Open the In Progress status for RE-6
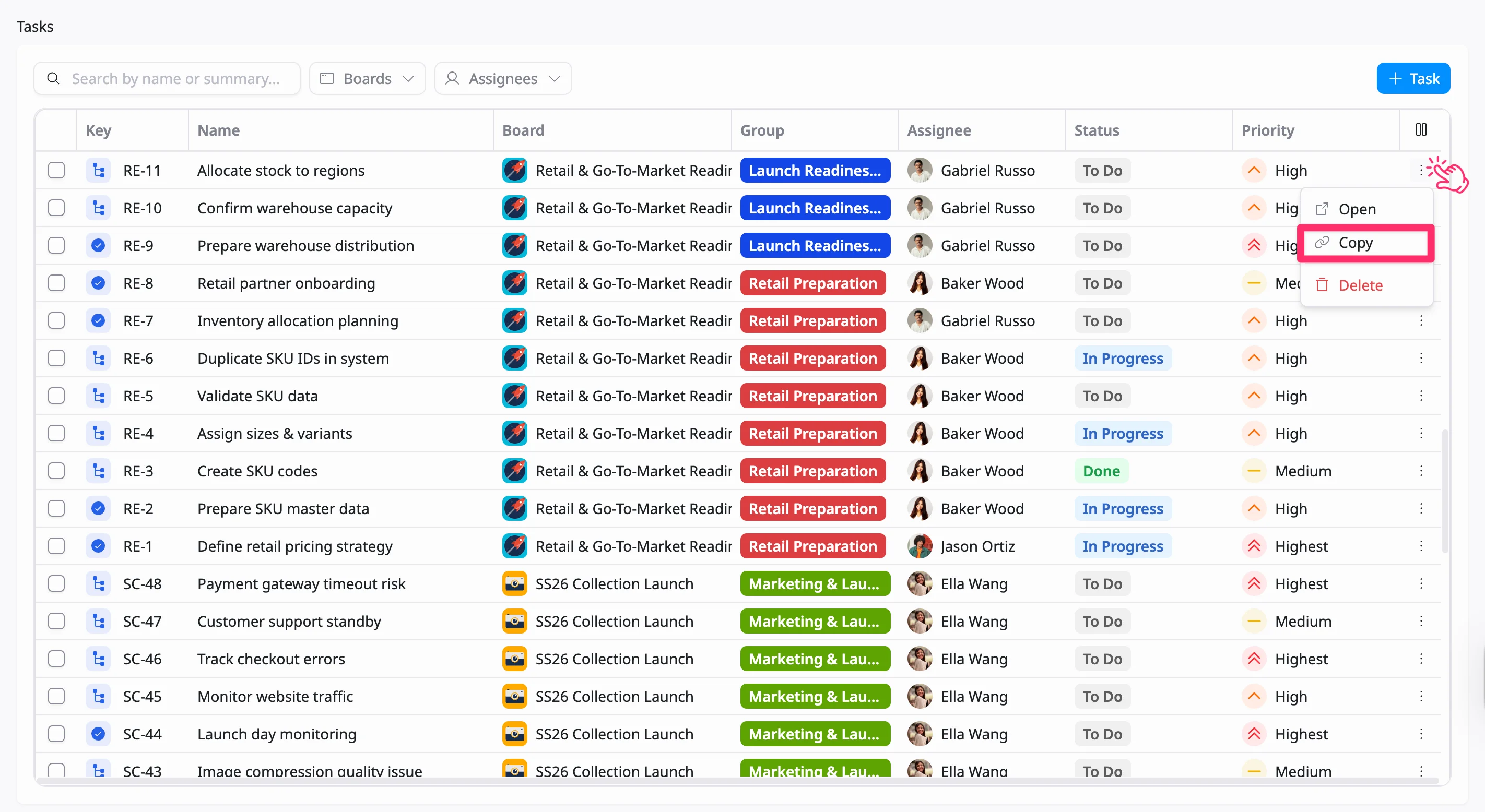The image size is (1485, 812). (1123, 359)
